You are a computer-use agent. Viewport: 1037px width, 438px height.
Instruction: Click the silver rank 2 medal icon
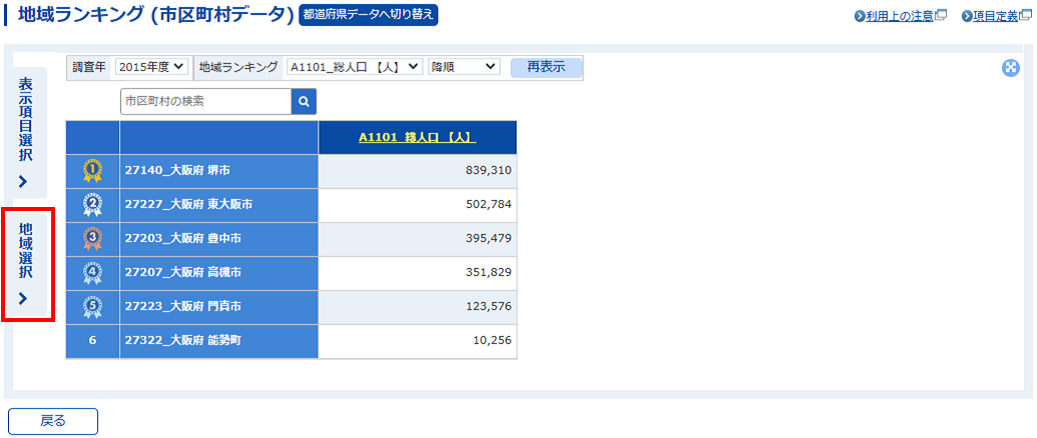click(x=92, y=205)
